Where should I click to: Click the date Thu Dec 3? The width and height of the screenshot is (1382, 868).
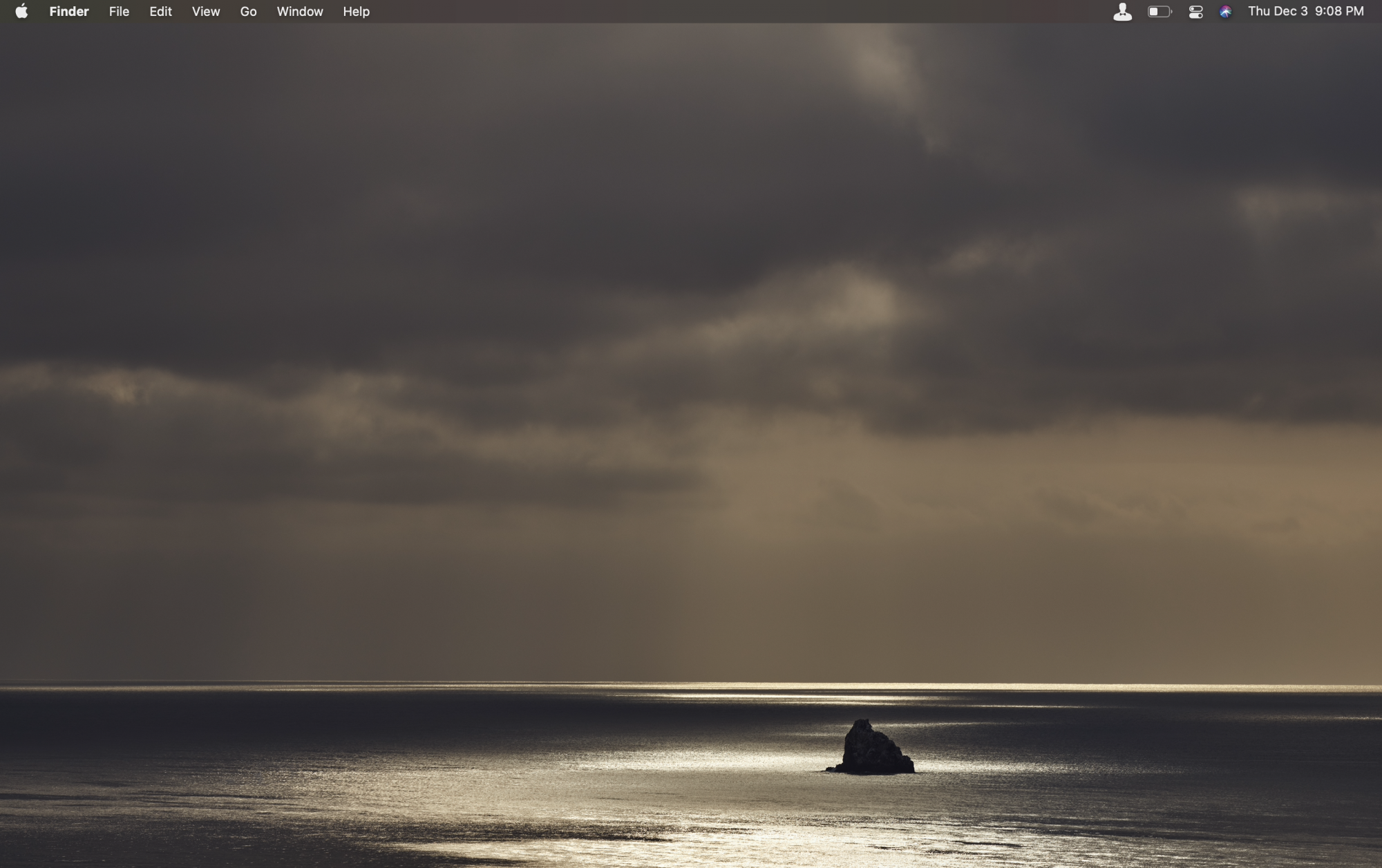1277,12
